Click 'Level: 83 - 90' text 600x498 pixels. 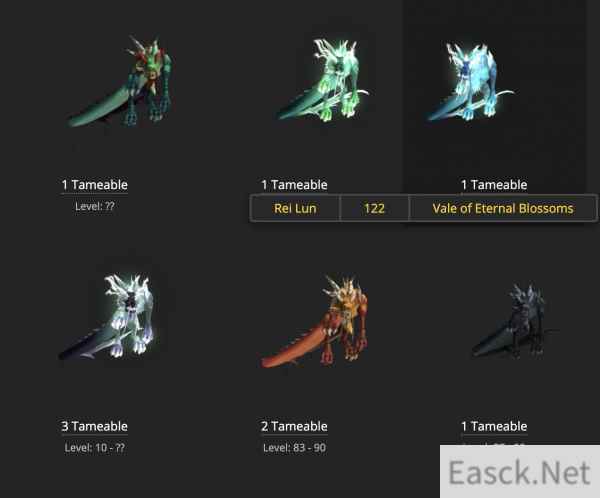[294, 448]
